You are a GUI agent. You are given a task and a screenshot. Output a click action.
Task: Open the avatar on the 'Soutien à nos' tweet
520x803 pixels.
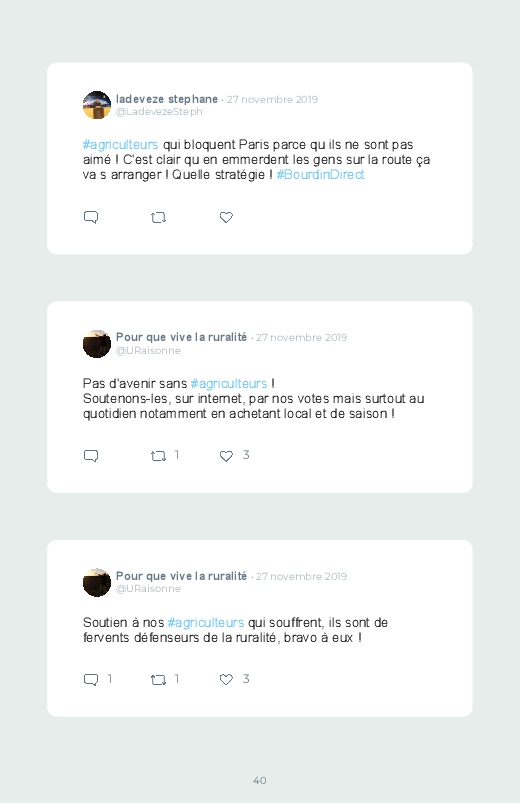(x=97, y=582)
